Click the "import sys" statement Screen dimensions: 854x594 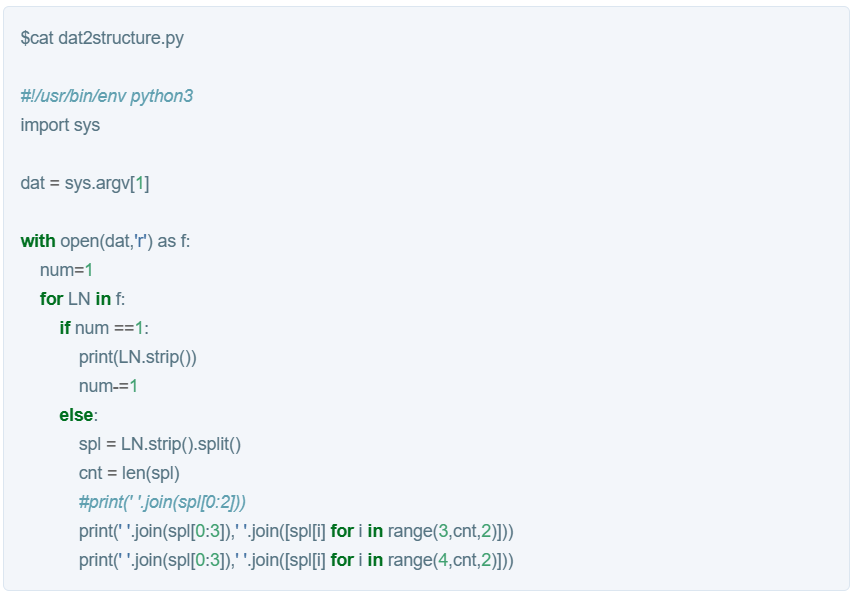pyautogui.click(x=60, y=125)
